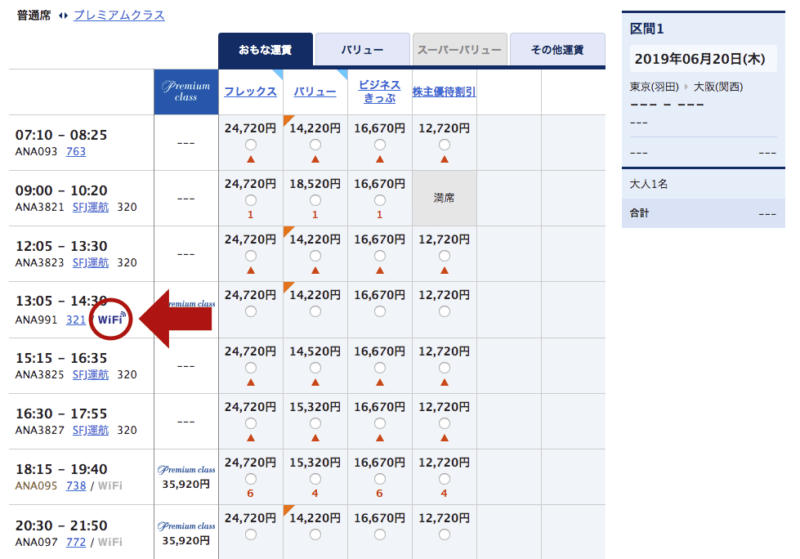Click Premium class icon for ANA095 flight
Image resolution: width=800 pixels, height=559 pixels.
185,468
